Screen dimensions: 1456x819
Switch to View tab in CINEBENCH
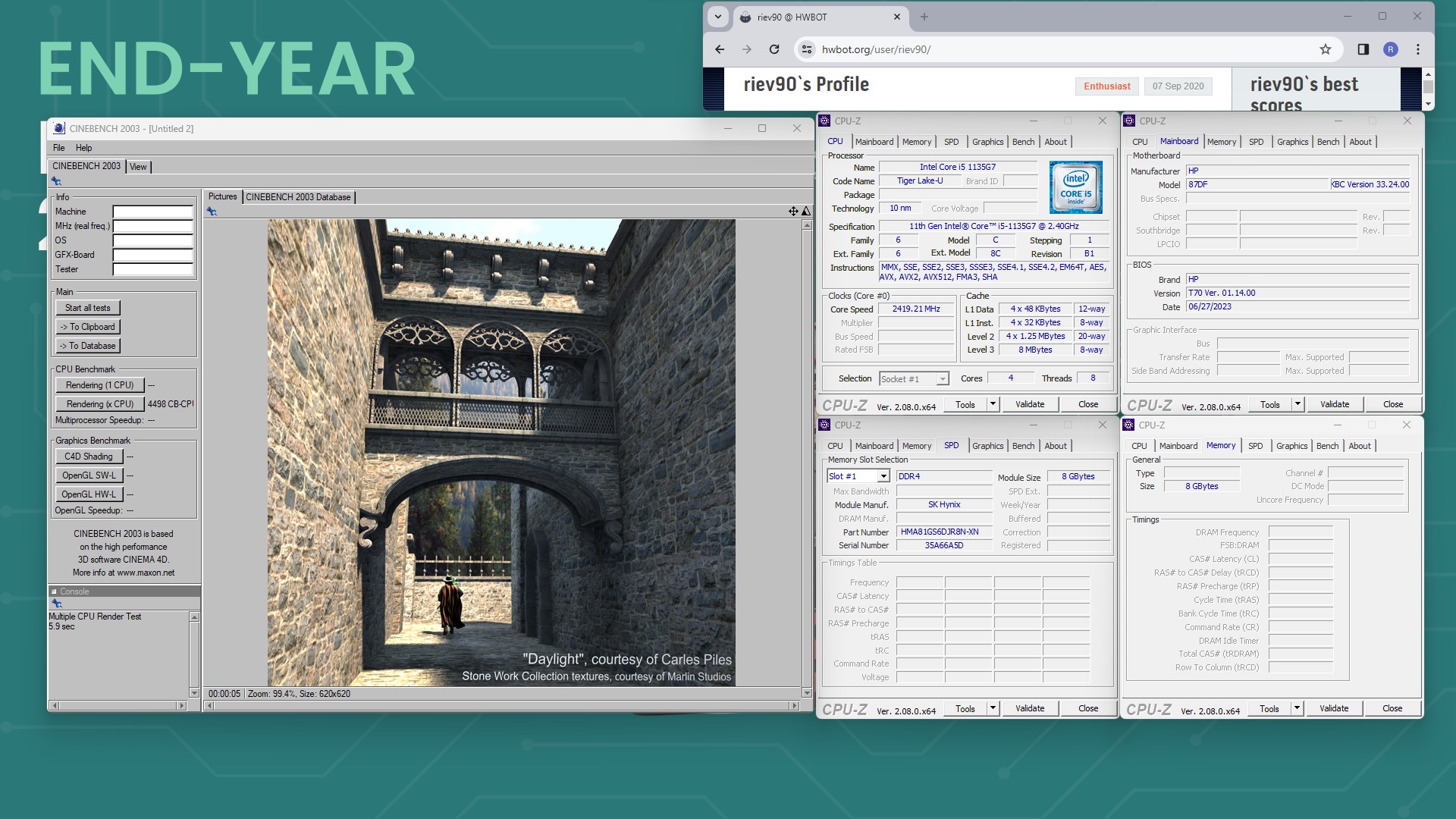pos(138,167)
